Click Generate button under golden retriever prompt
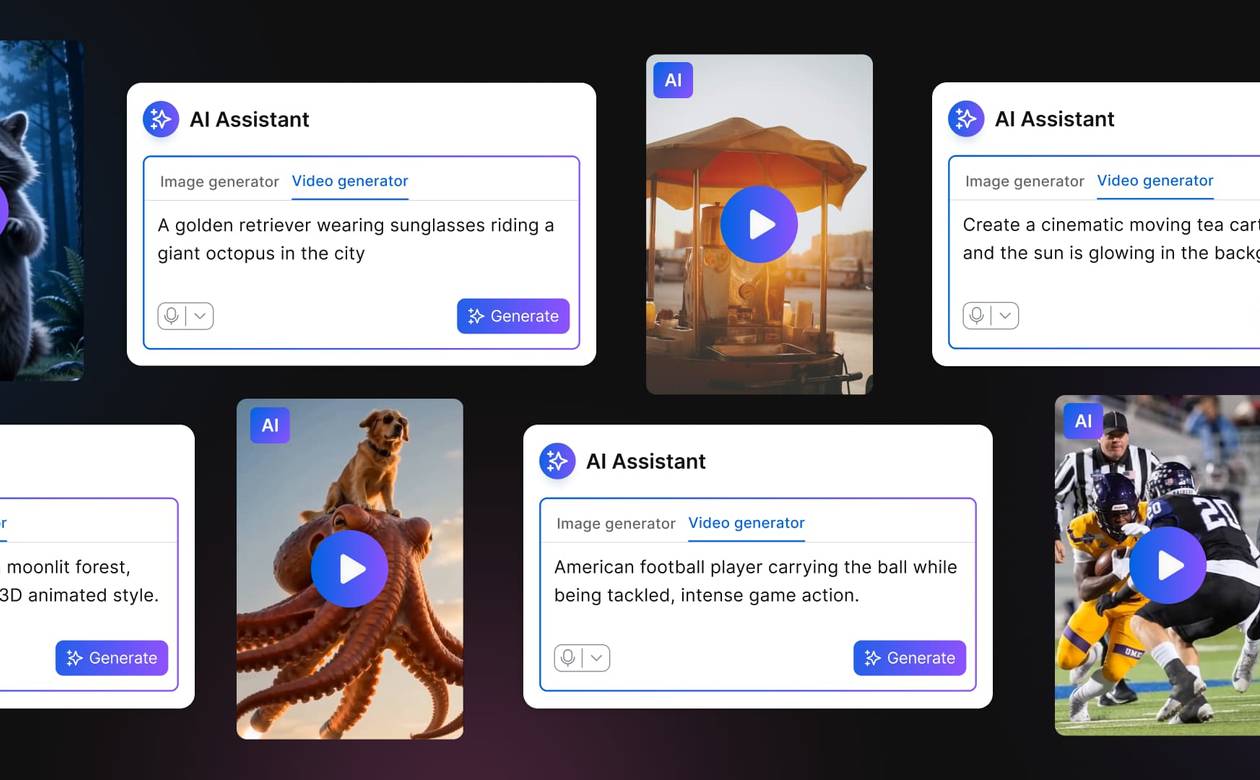This screenshot has height=780, width=1260. [x=513, y=316]
